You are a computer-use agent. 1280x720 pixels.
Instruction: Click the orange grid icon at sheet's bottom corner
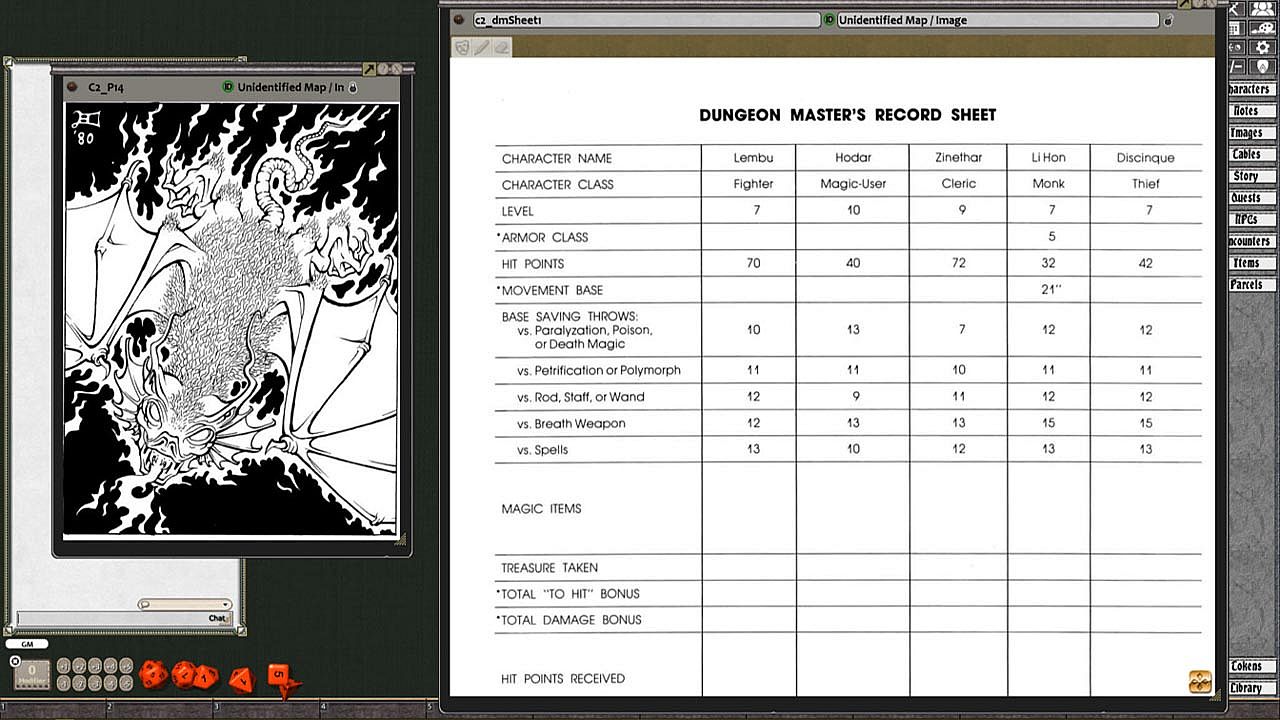[x=1200, y=681]
